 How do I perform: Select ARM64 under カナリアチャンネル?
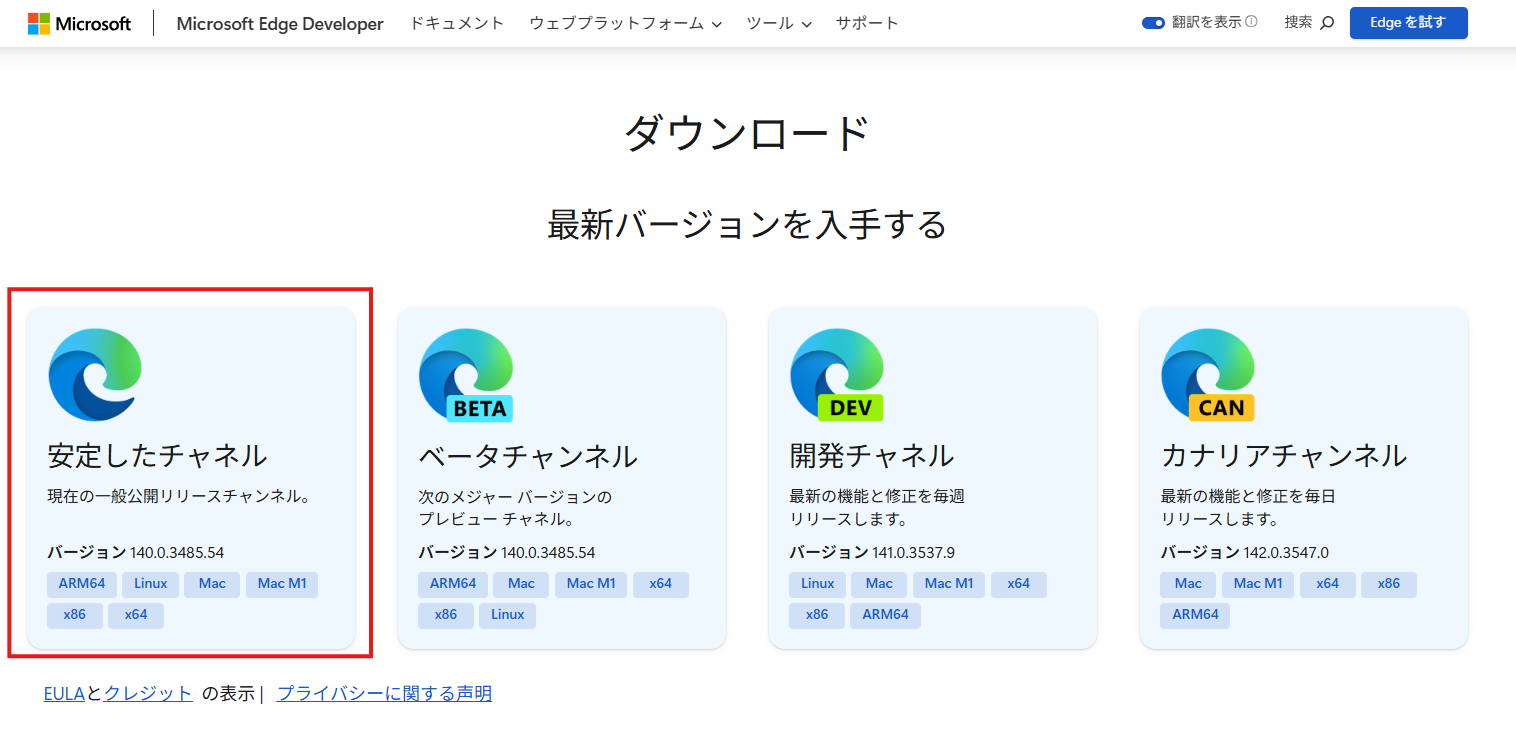[x=1196, y=615]
